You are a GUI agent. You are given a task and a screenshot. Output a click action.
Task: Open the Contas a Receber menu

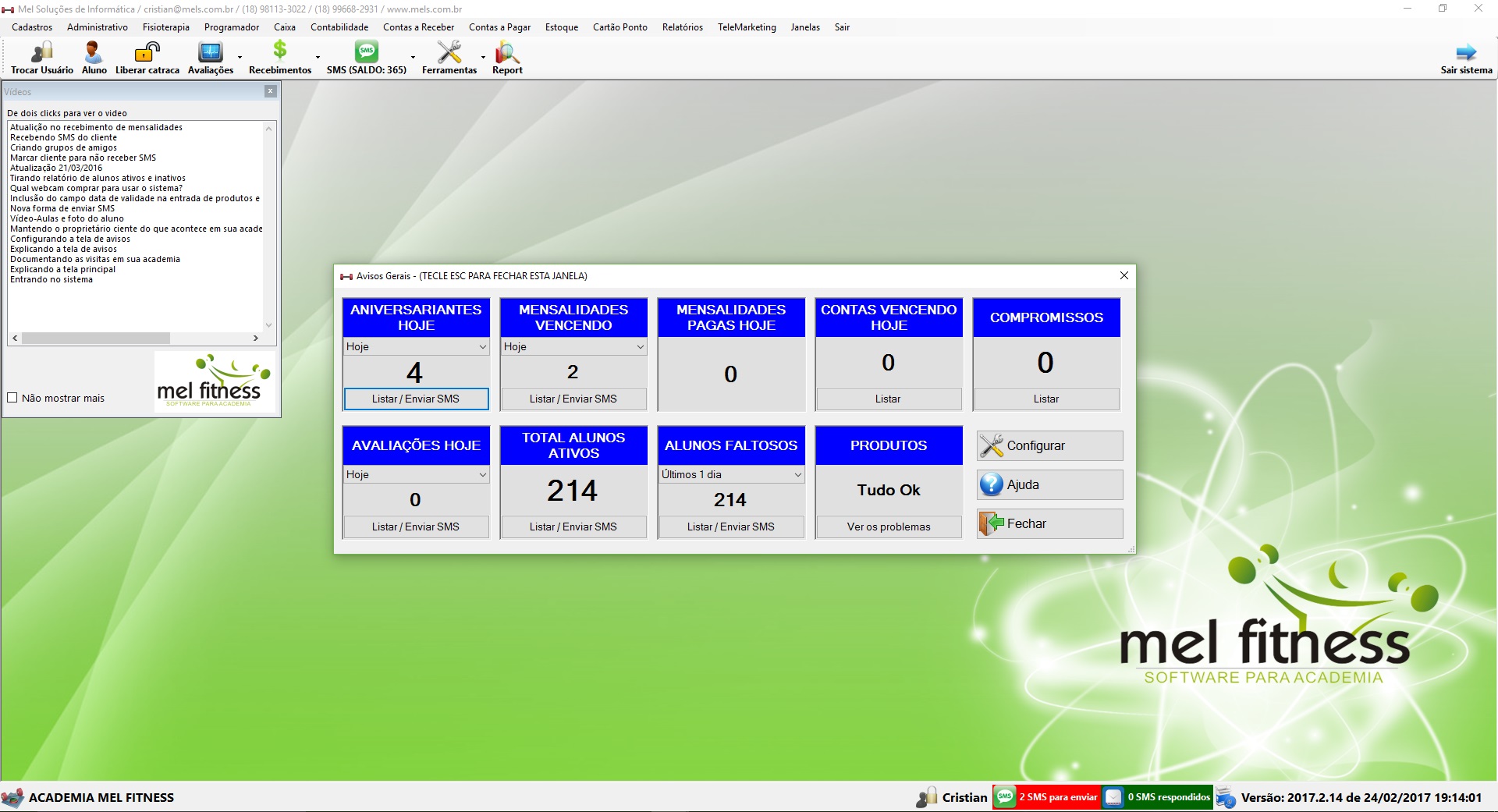tap(418, 27)
